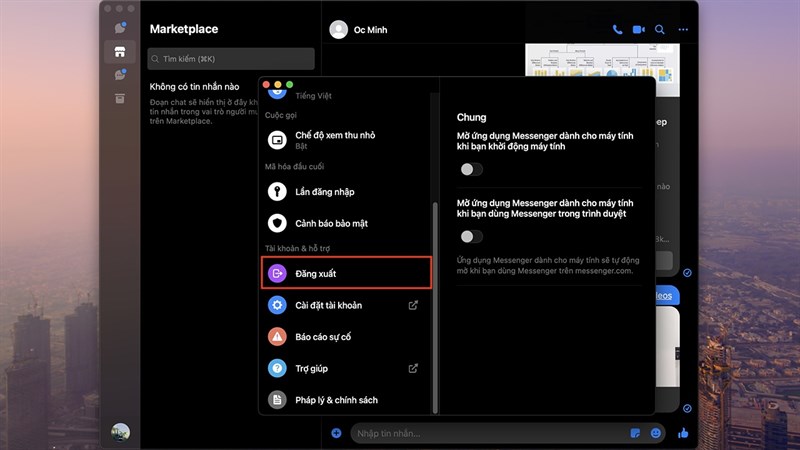The width and height of the screenshot is (800, 450).
Task: Select Cảnh báo bảo mật
Action: click(346, 223)
